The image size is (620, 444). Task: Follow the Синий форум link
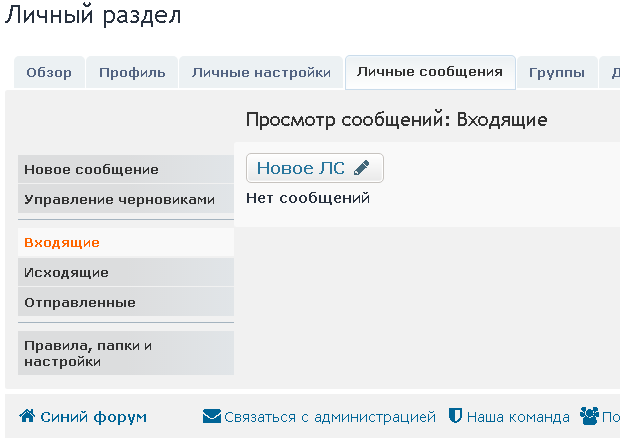tap(93, 417)
